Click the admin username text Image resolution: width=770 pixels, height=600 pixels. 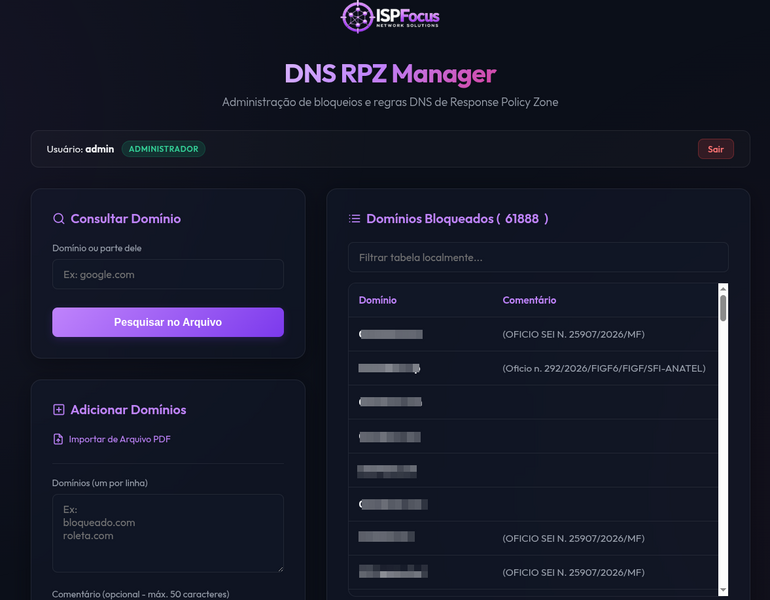pos(100,149)
